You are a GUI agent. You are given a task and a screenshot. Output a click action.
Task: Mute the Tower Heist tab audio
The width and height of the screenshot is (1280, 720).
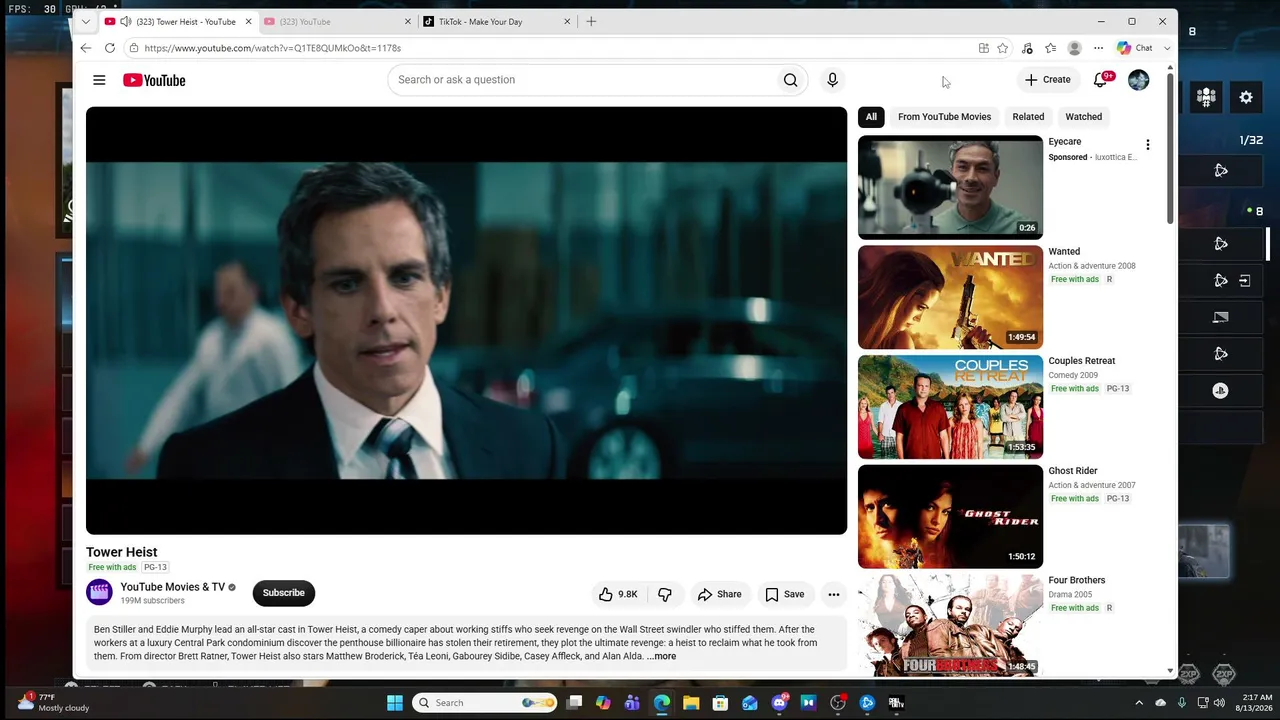[x=125, y=21]
